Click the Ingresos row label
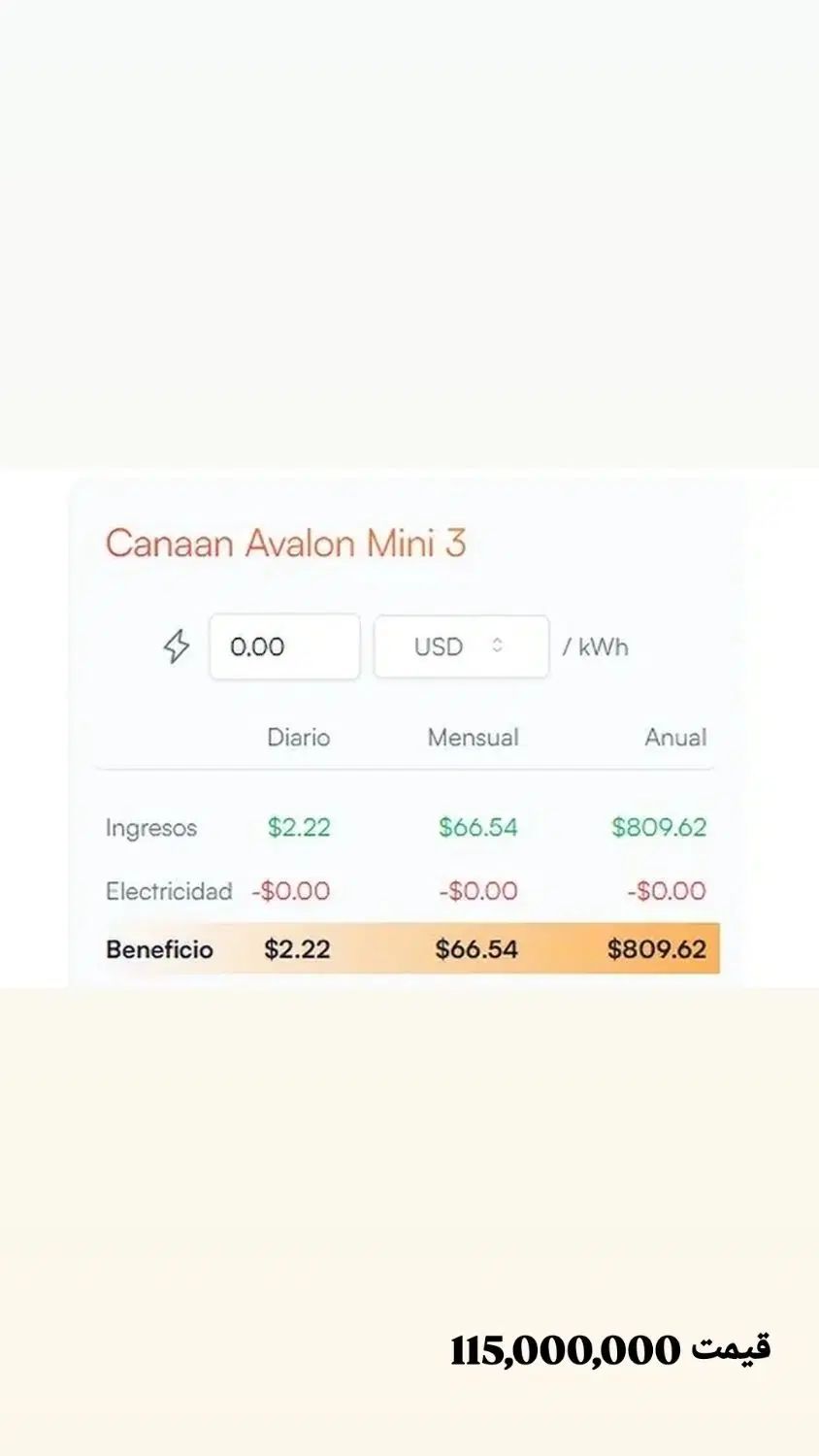819x1456 pixels. click(151, 828)
